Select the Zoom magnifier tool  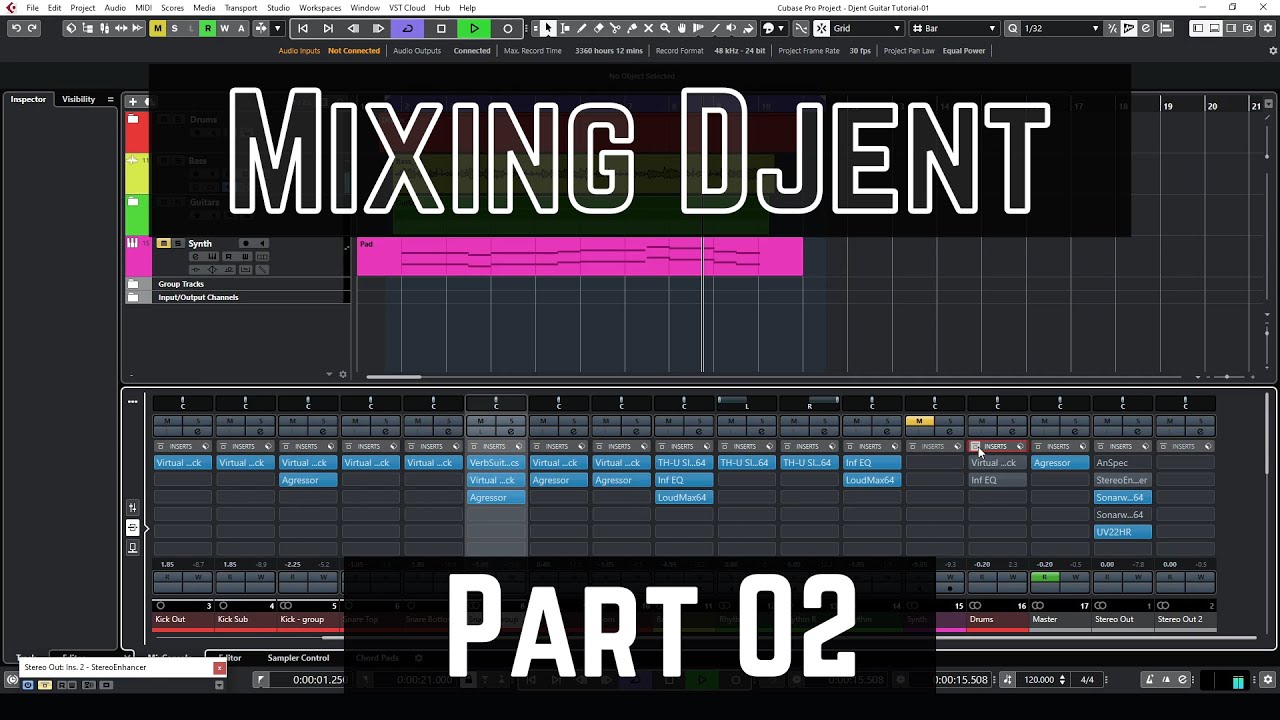click(665, 28)
